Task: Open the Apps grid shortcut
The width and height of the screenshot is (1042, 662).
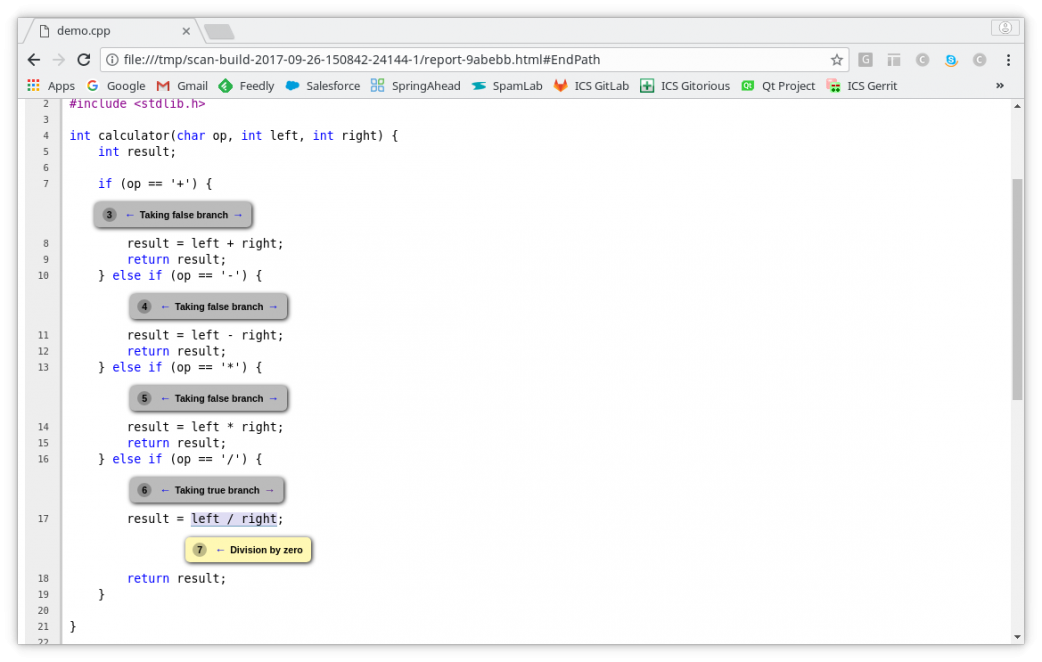Action: pyautogui.click(x=51, y=86)
